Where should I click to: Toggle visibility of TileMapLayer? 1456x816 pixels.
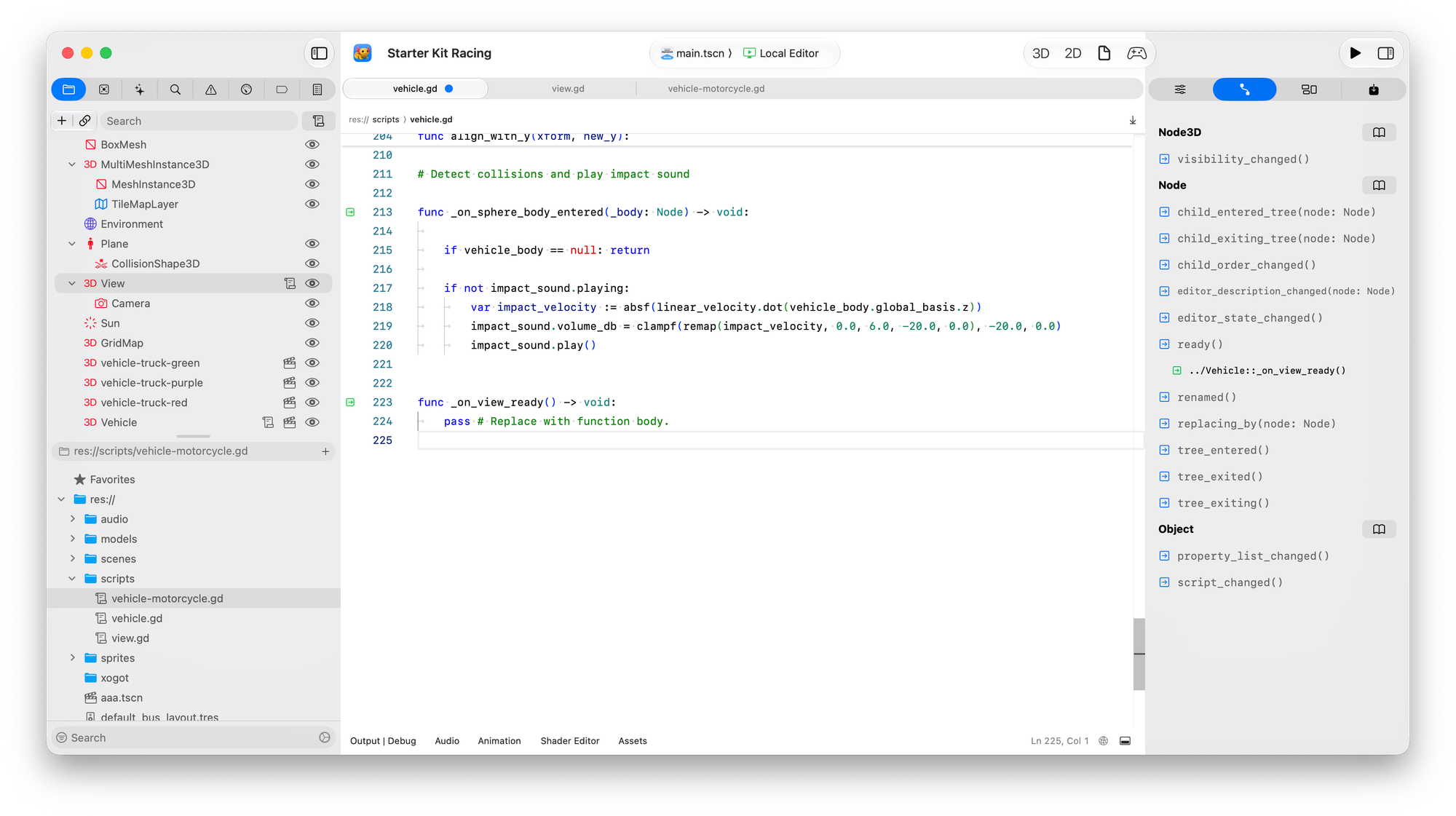point(312,205)
